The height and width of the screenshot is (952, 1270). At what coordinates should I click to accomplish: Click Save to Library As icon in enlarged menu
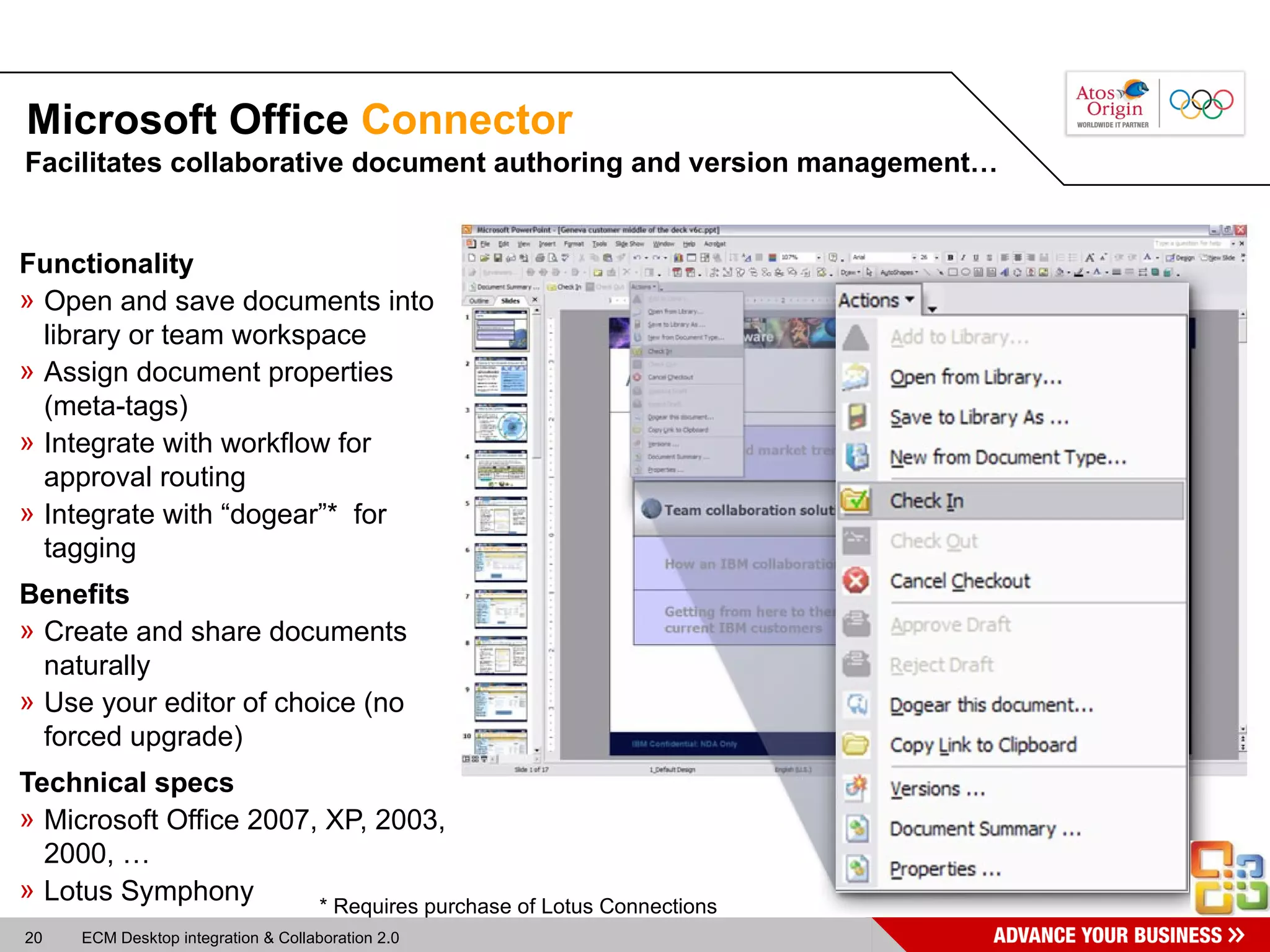click(x=856, y=417)
